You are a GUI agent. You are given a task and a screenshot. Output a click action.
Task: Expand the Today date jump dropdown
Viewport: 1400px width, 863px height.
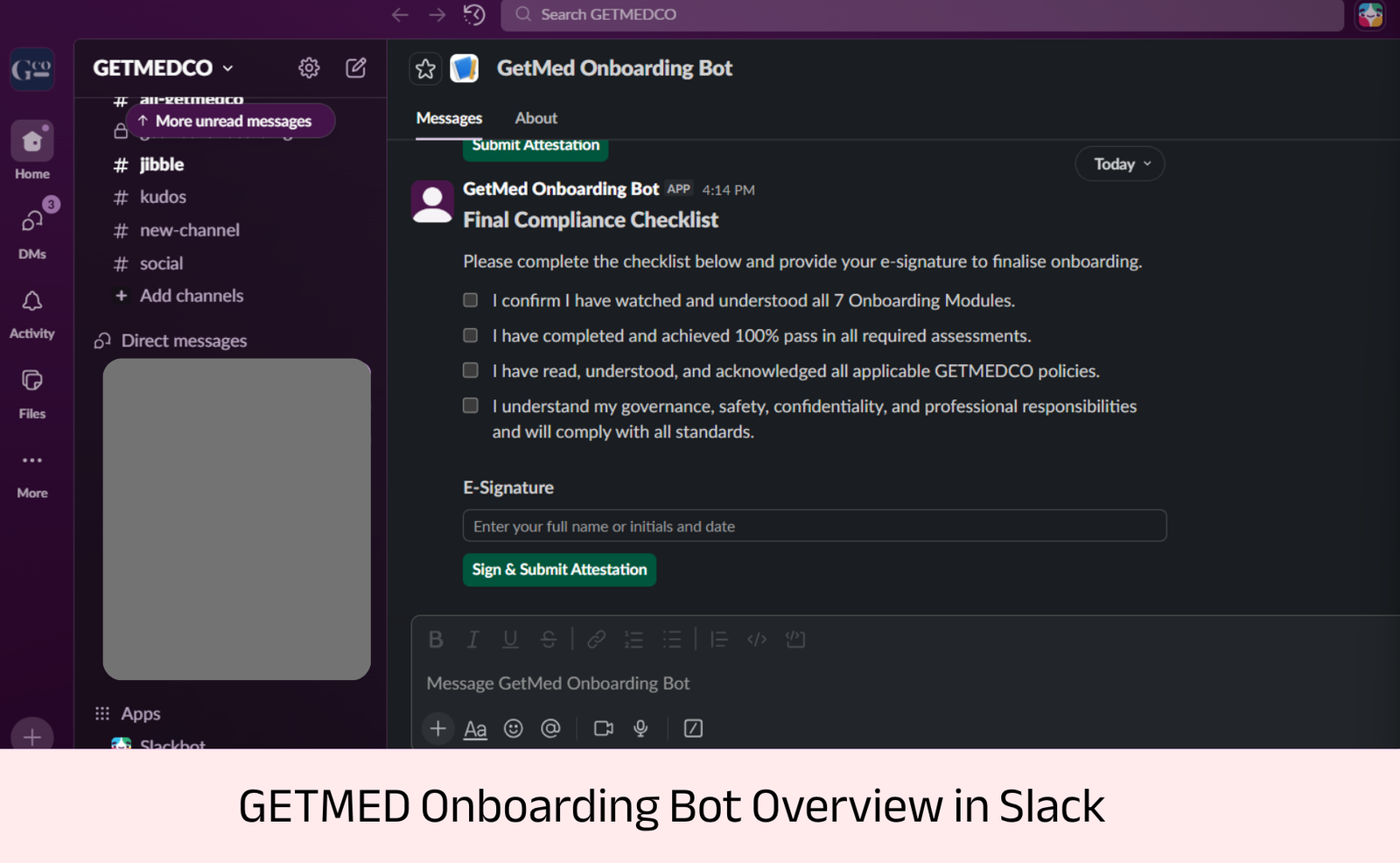[x=1120, y=164]
